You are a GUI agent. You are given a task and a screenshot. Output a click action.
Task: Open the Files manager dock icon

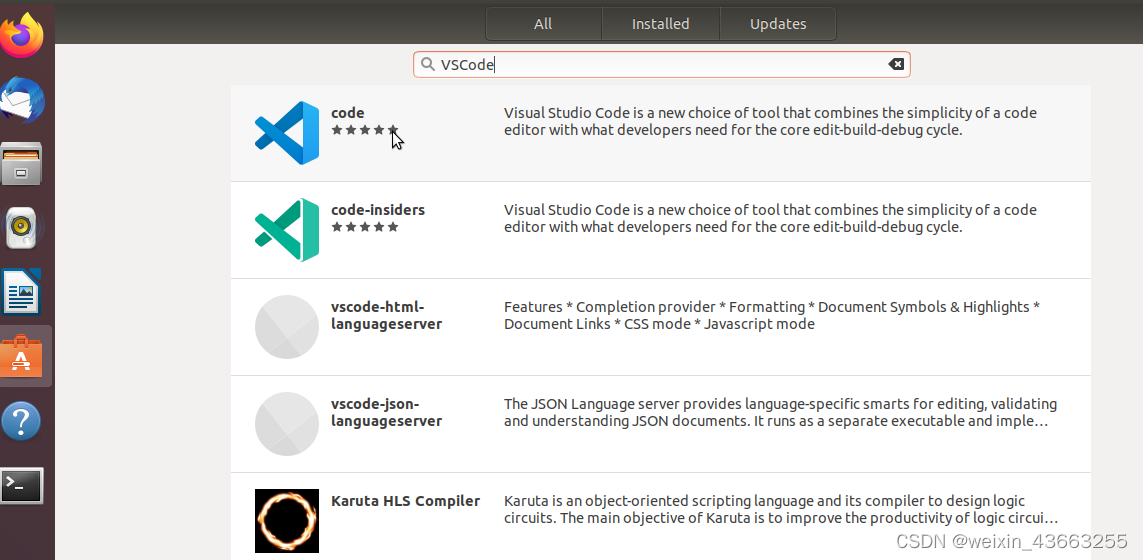(x=22, y=163)
